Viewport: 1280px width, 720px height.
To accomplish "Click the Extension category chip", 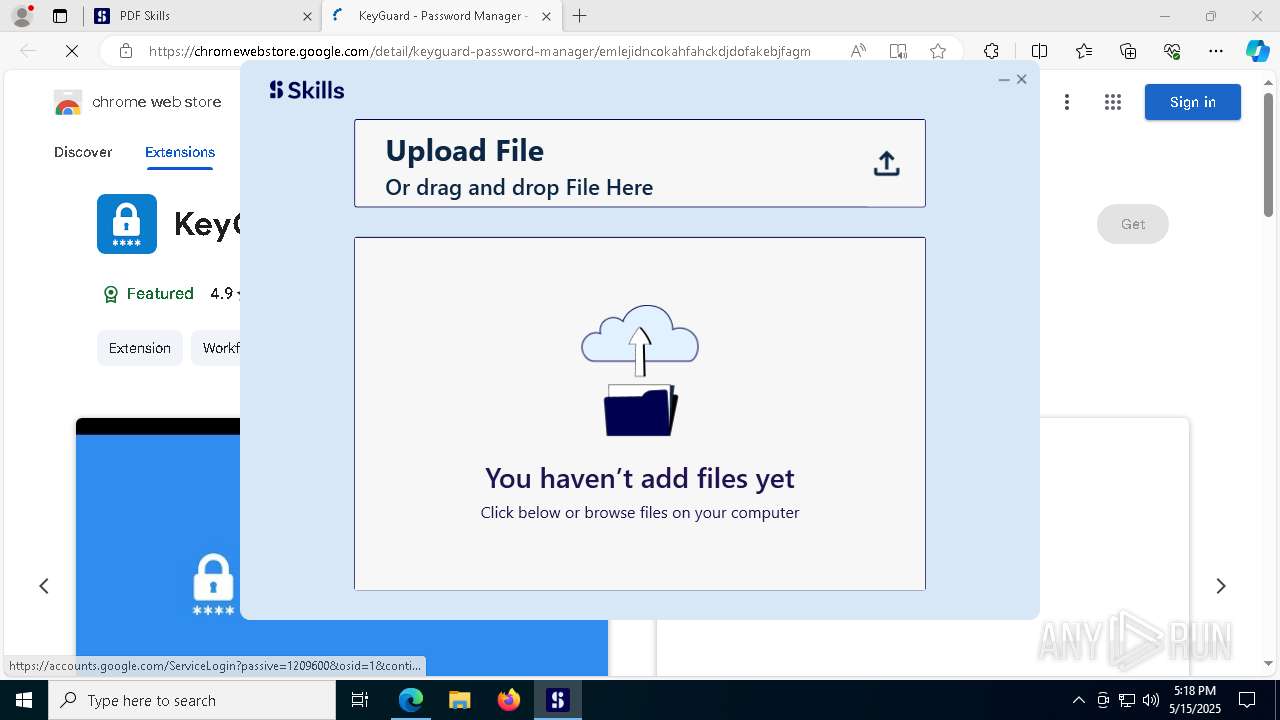I will (x=140, y=348).
